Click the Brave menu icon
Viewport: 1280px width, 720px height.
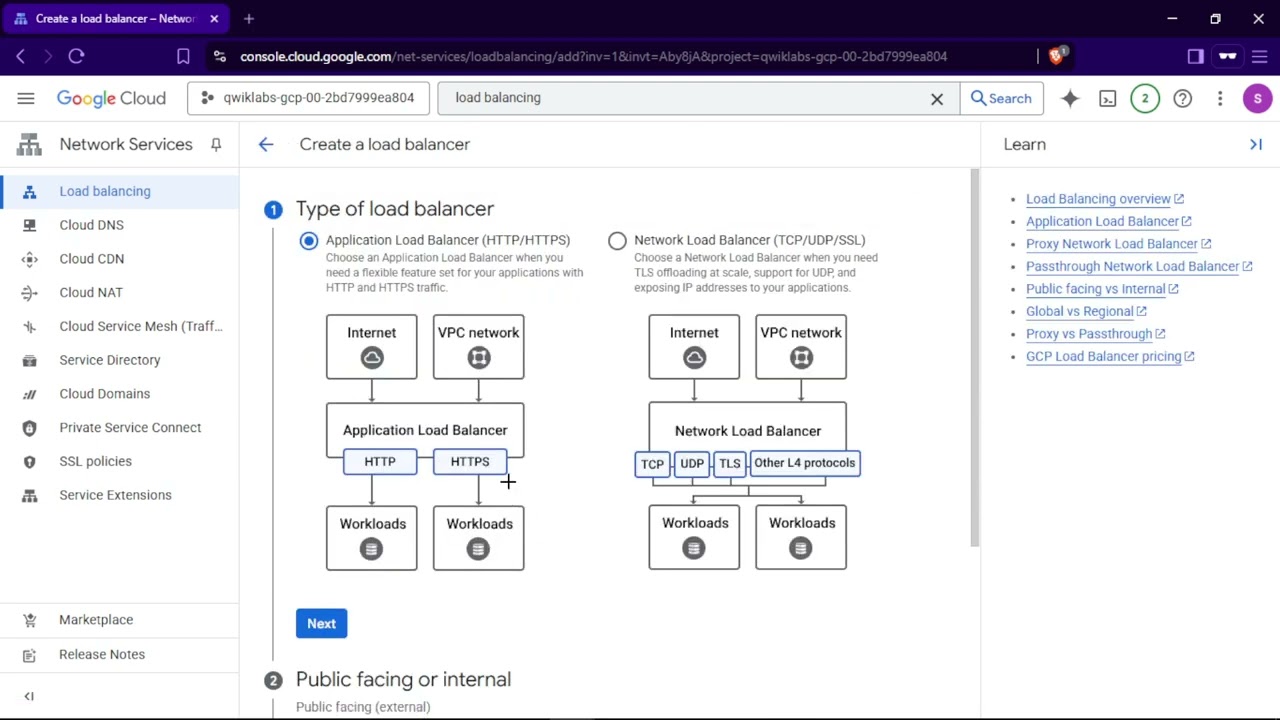pyautogui.click(x=1259, y=57)
